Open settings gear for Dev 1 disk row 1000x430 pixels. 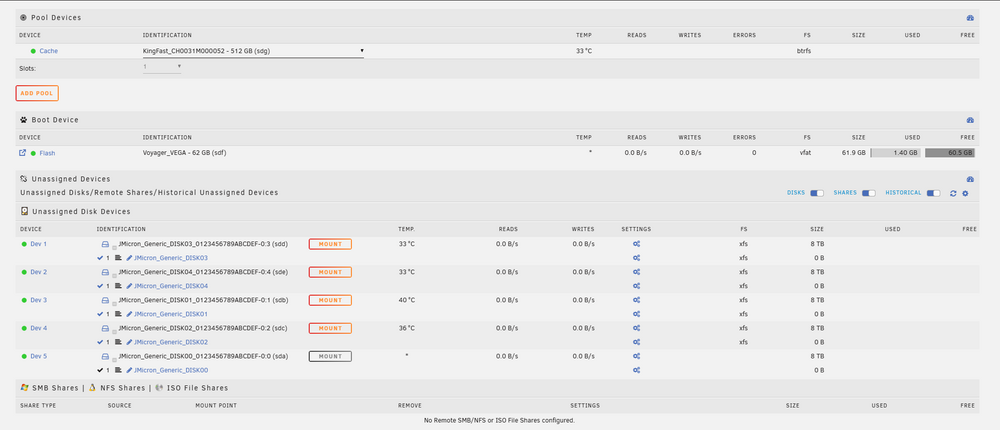pos(636,244)
